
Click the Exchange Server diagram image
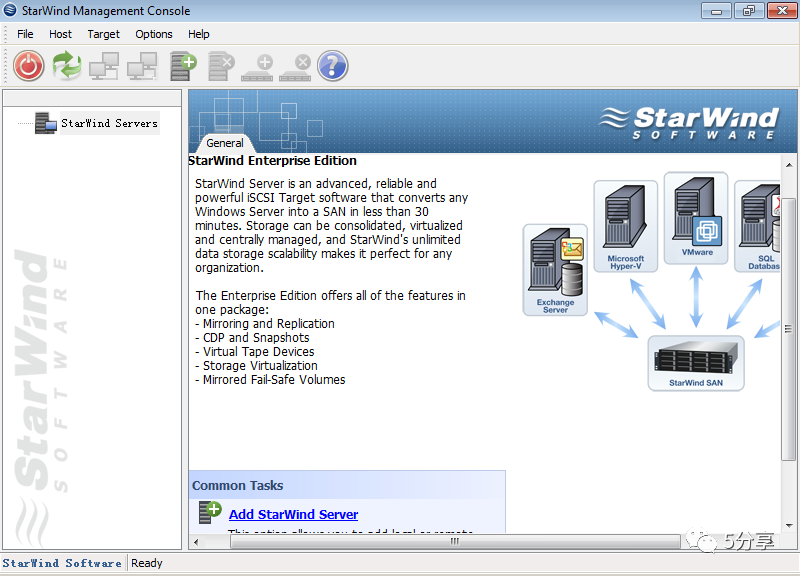click(555, 270)
